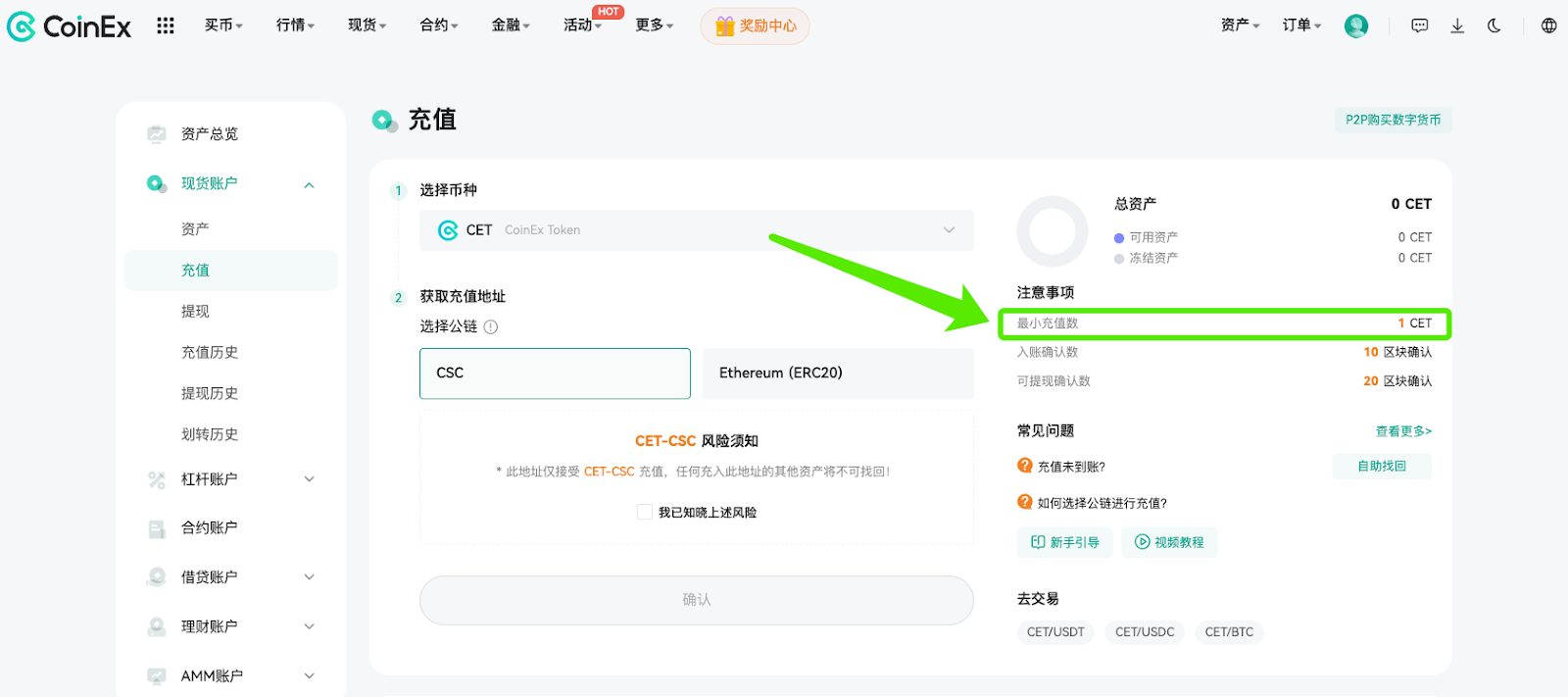Screen dimensions: 1568x697
Task: Open 如何选择公链进行充值? FAQ
Action: [x=1102, y=503]
